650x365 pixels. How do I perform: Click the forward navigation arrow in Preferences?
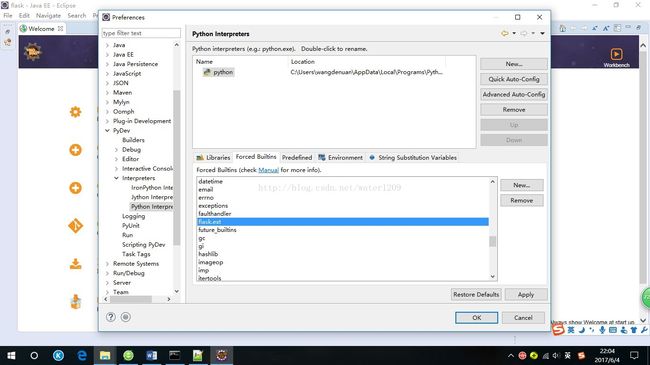point(524,33)
